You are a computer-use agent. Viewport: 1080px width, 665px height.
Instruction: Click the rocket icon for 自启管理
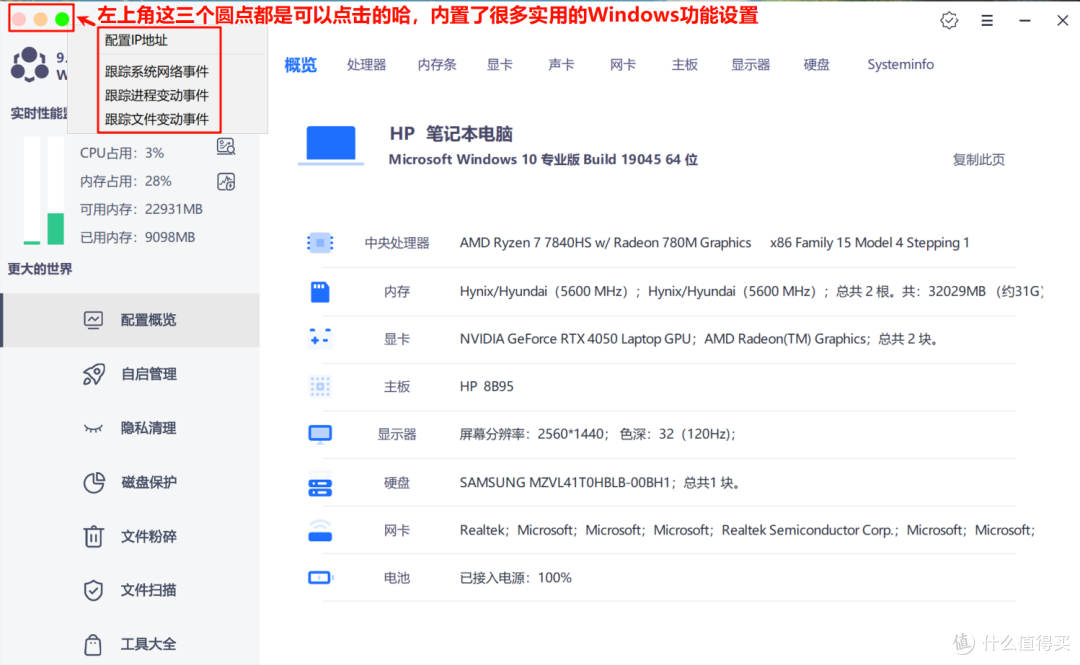coord(94,374)
